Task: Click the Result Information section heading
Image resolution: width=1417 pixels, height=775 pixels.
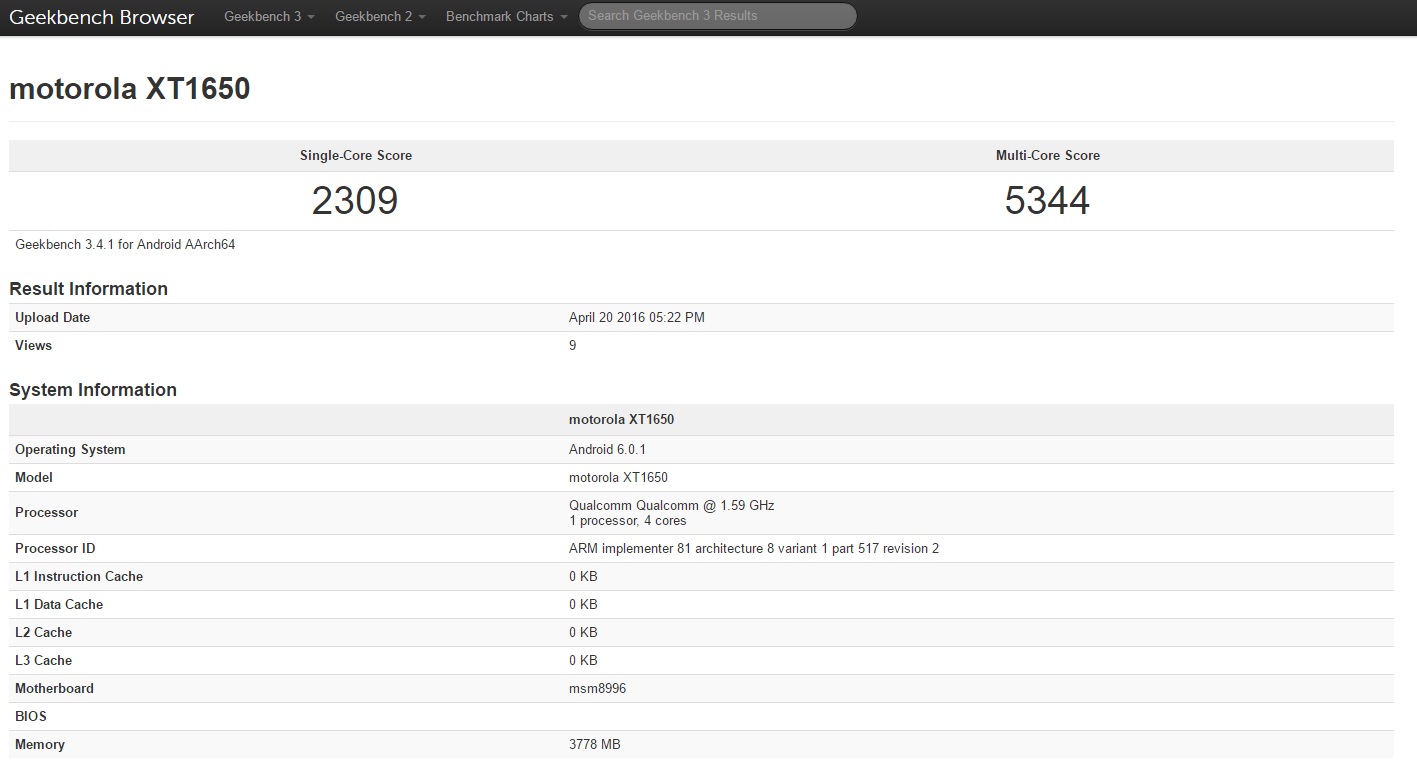Action: click(88, 289)
